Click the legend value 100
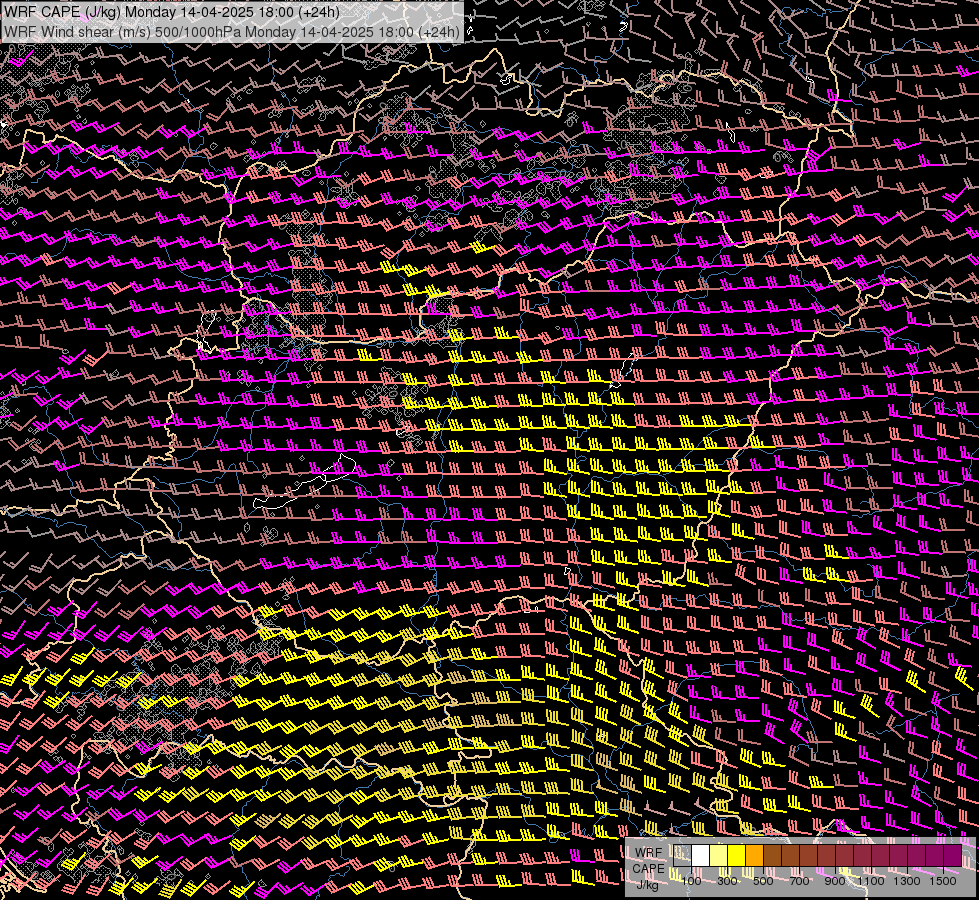 [691, 881]
